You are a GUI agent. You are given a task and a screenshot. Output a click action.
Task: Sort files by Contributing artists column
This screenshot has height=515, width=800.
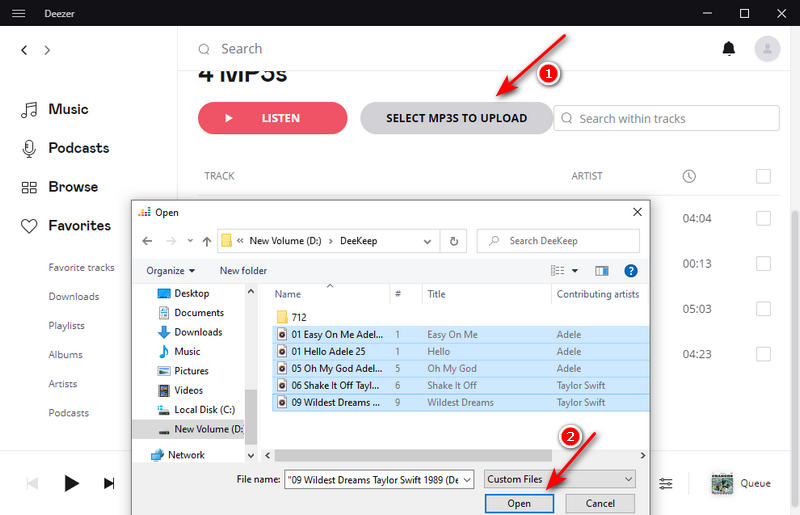pyautogui.click(x=598, y=294)
